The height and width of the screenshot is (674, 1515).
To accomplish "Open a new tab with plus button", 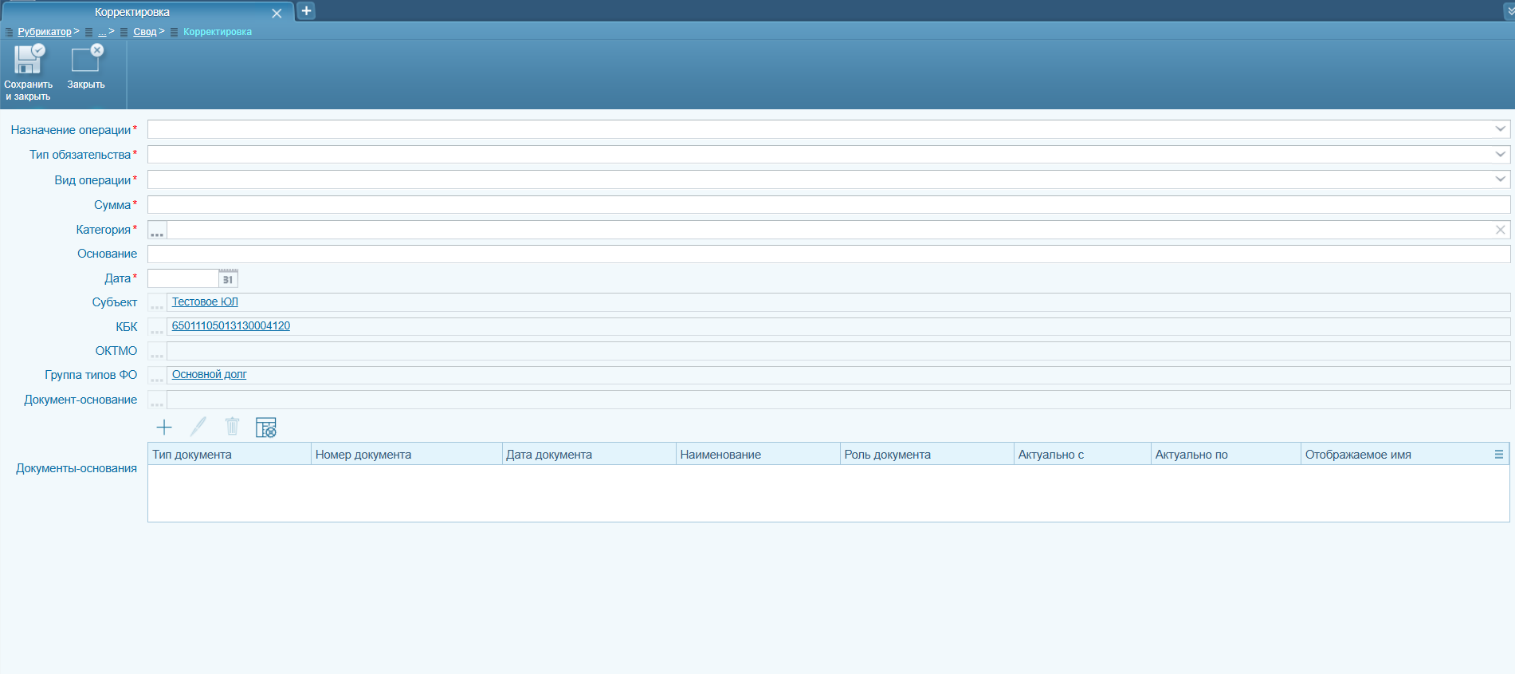I will (307, 10).
